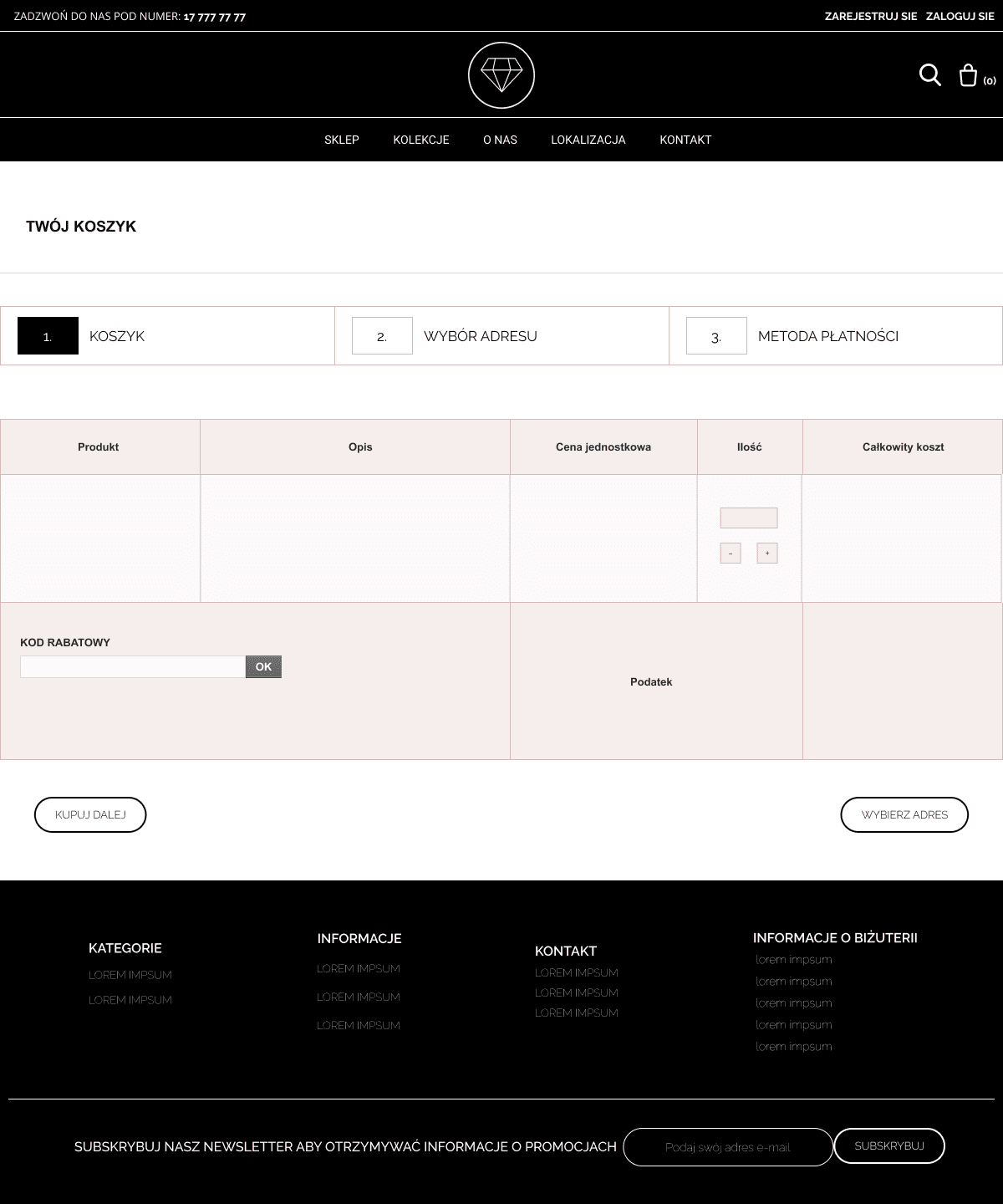Open the KOLEKCJE menu item

tap(421, 140)
